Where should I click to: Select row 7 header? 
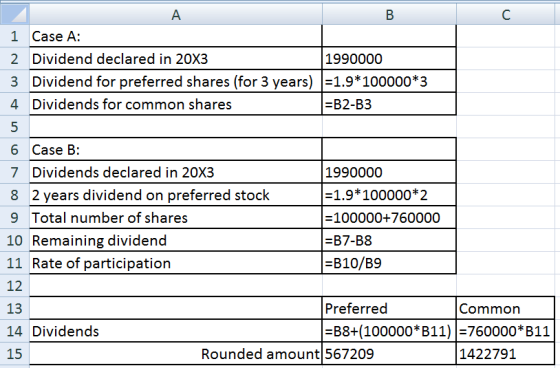point(15,172)
